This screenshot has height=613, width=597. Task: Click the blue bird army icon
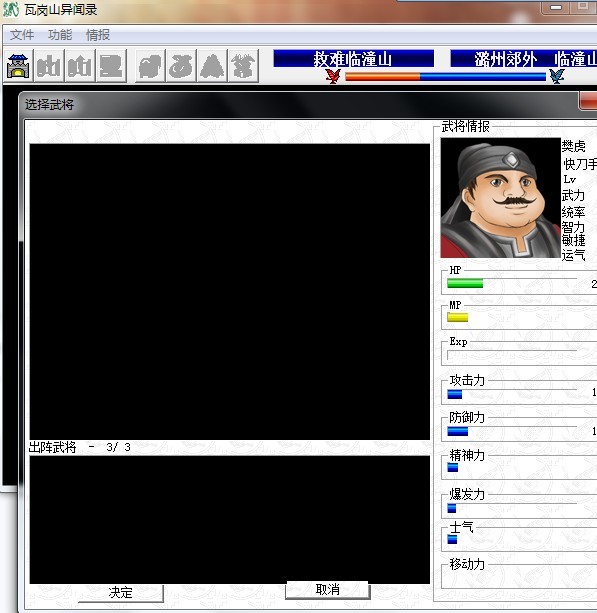click(x=557, y=76)
